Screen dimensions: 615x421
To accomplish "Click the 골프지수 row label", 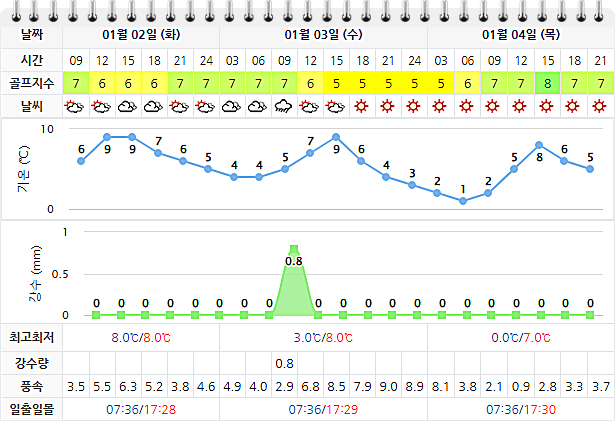I will click(x=31, y=83).
